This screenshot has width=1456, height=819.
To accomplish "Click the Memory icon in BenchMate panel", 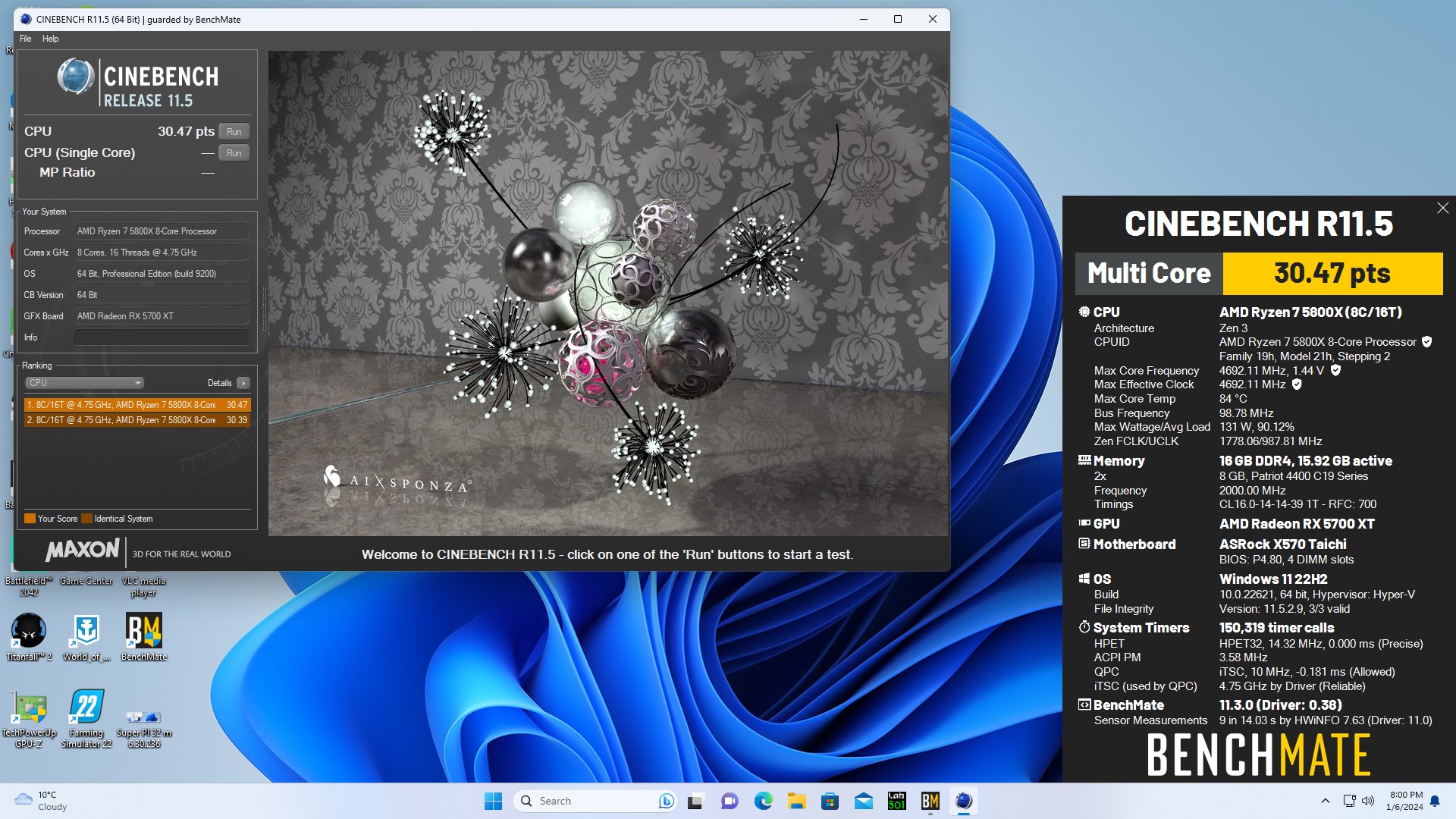I will tap(1084, 460).
